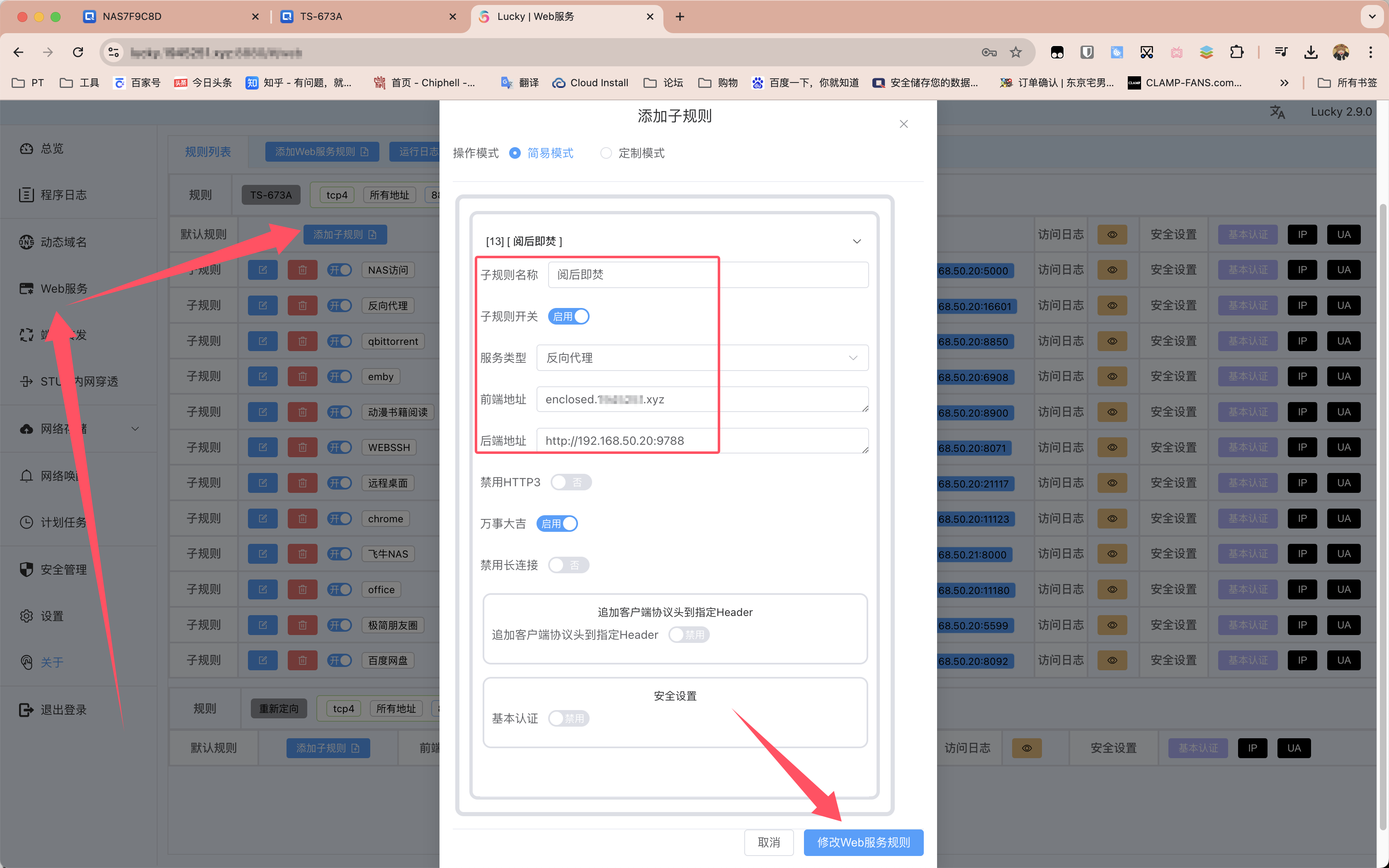Click 添加Web服务规则 button
Screen dimensions: 1389x868
pyautogui.click(x=322, y=152)
